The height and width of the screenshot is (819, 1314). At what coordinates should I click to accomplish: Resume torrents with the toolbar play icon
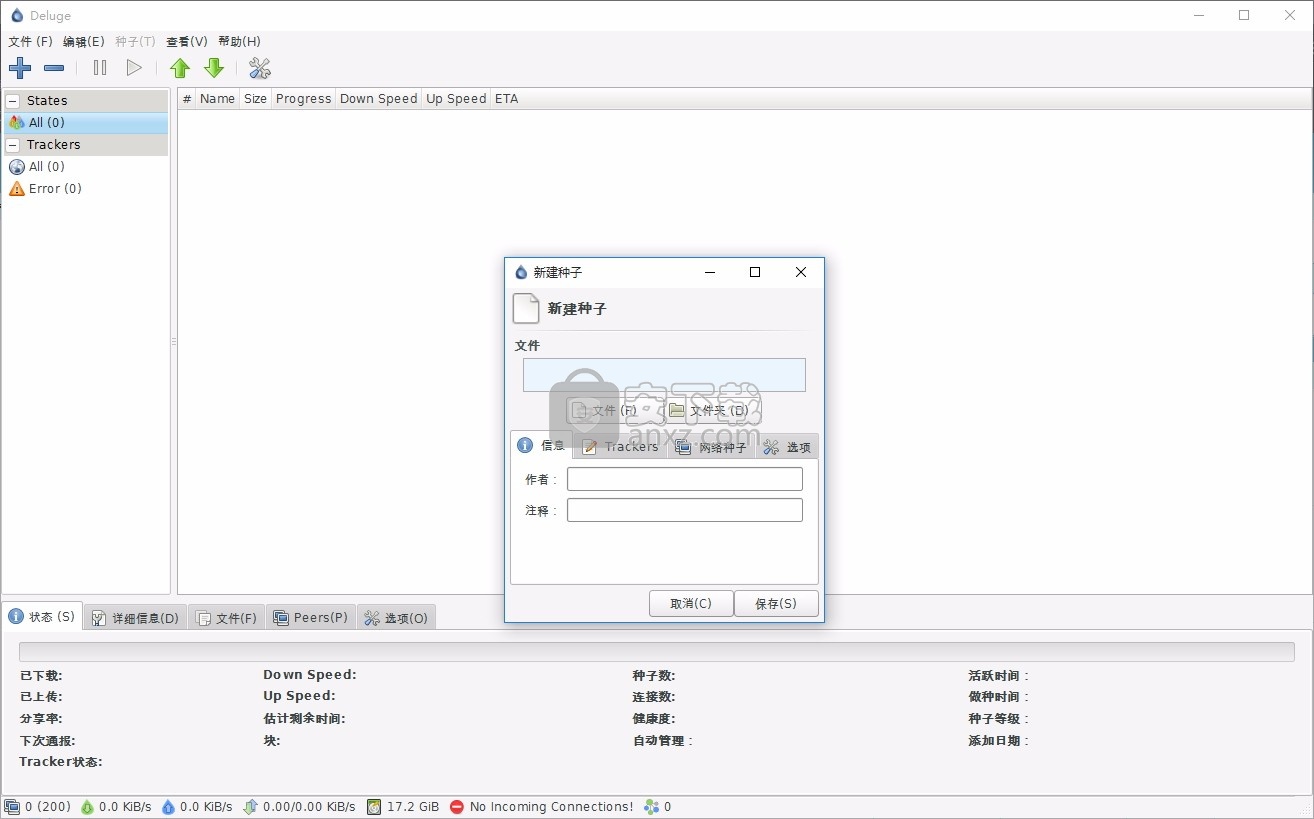click(134, 68)
